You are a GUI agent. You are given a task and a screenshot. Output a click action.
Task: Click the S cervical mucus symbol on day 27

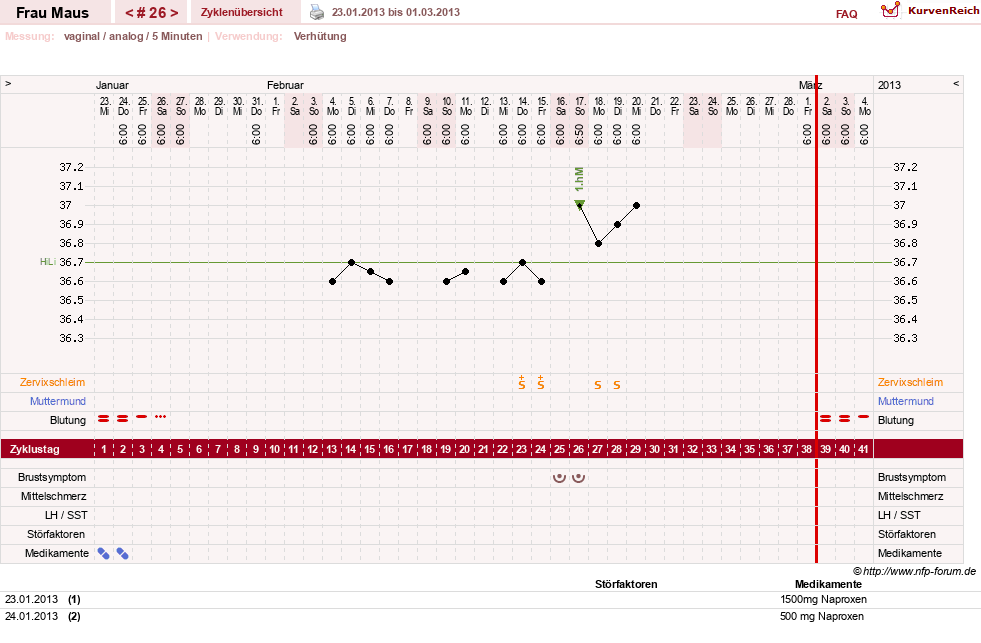(x=598, y=385)
